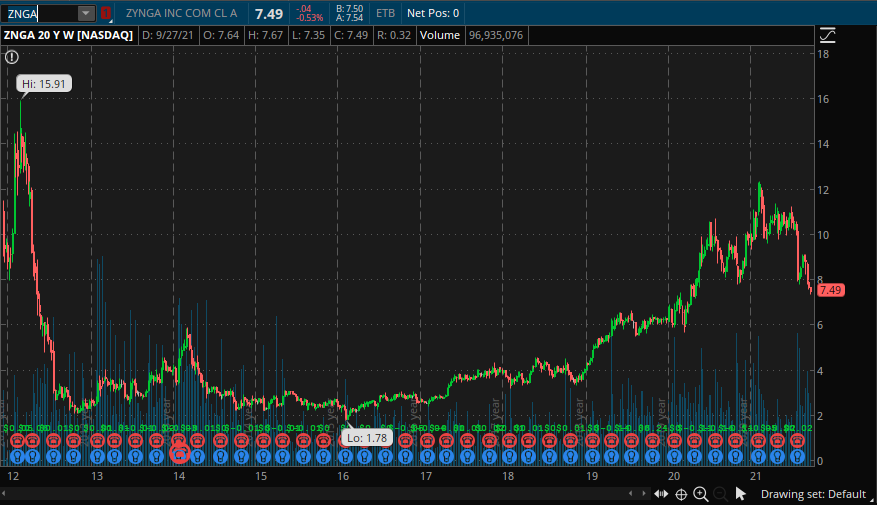This screenshot has width=877, height=505.
Task: Click the 12 price axis label
Action: click(x=823, y=190)
